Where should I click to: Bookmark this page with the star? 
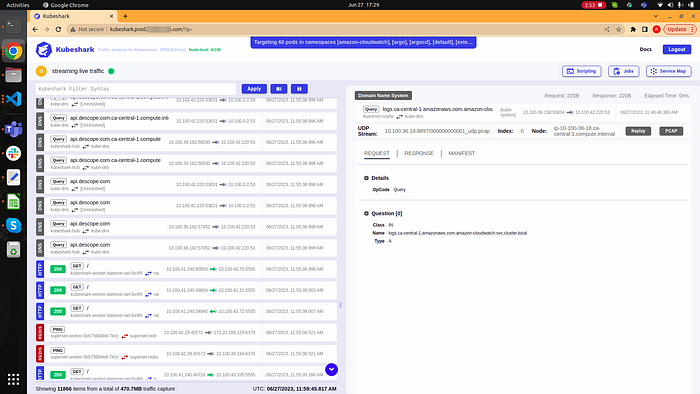click(618, 29)
